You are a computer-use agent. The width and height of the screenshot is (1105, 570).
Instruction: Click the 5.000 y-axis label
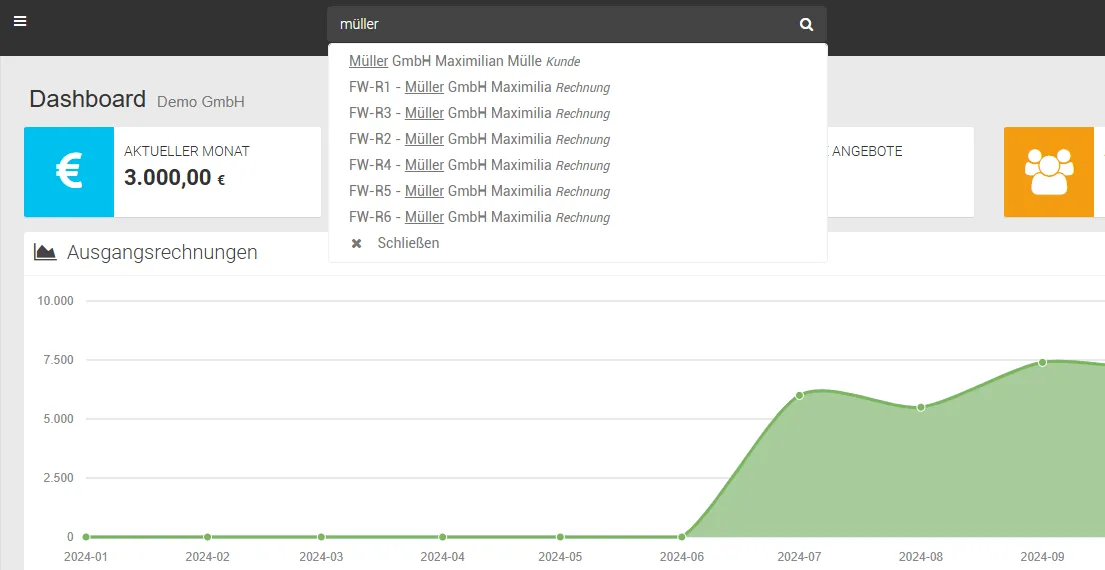[x=58, y=419]
